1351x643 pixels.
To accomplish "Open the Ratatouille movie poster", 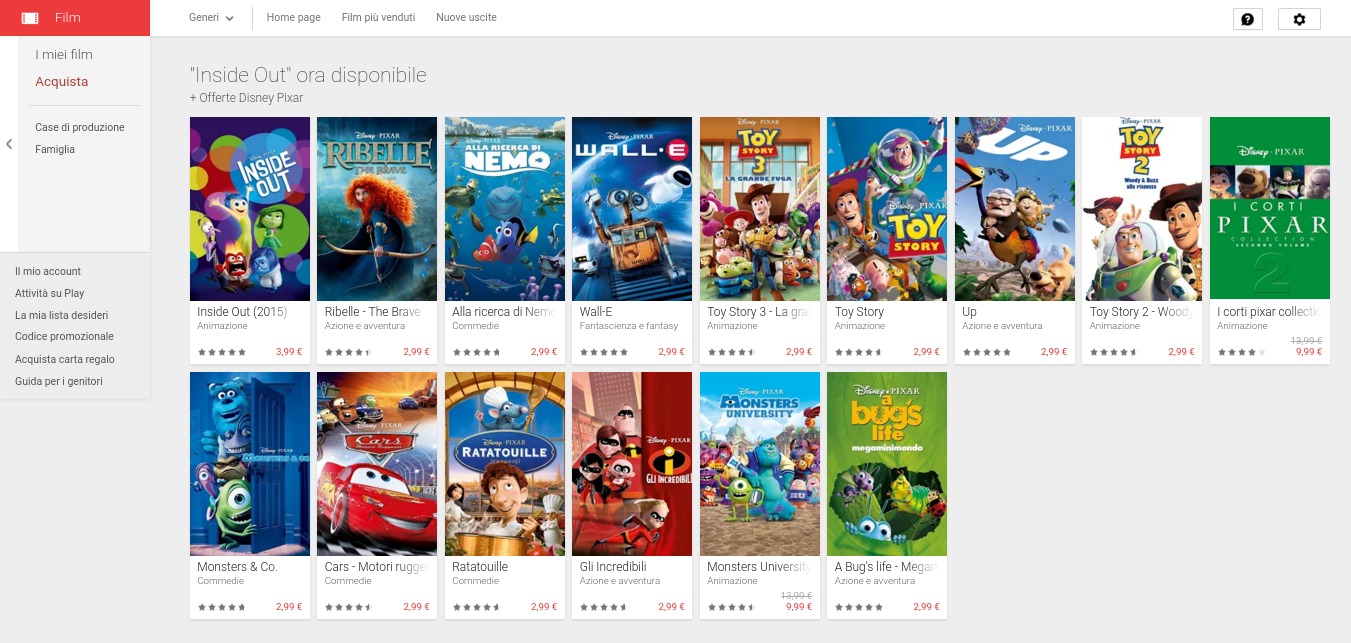I will (x=505, y=464).
